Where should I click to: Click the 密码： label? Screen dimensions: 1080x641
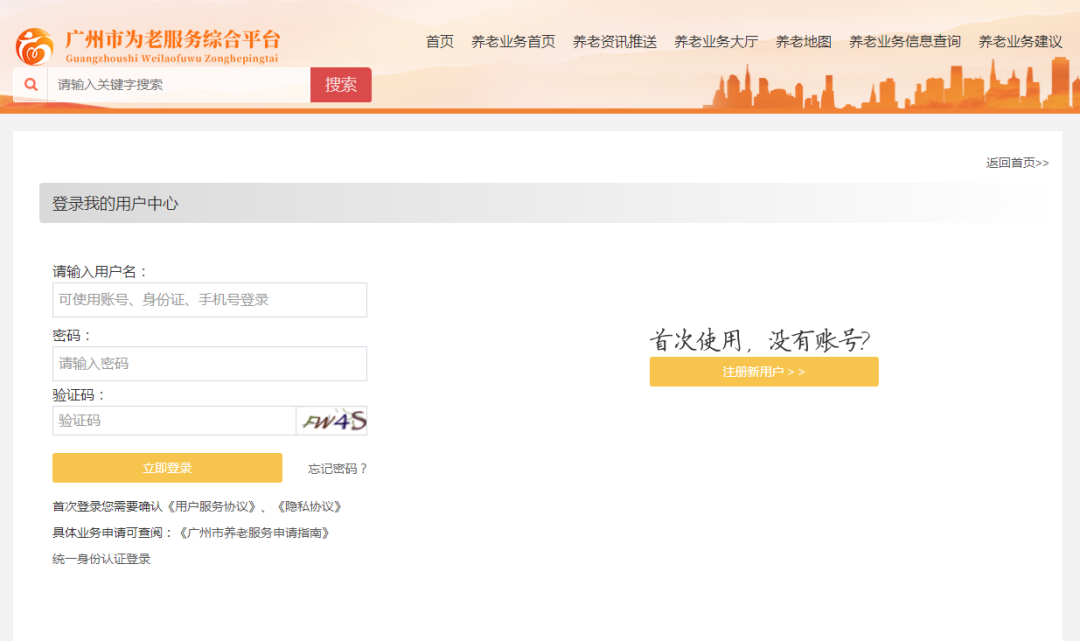[72, 335]
